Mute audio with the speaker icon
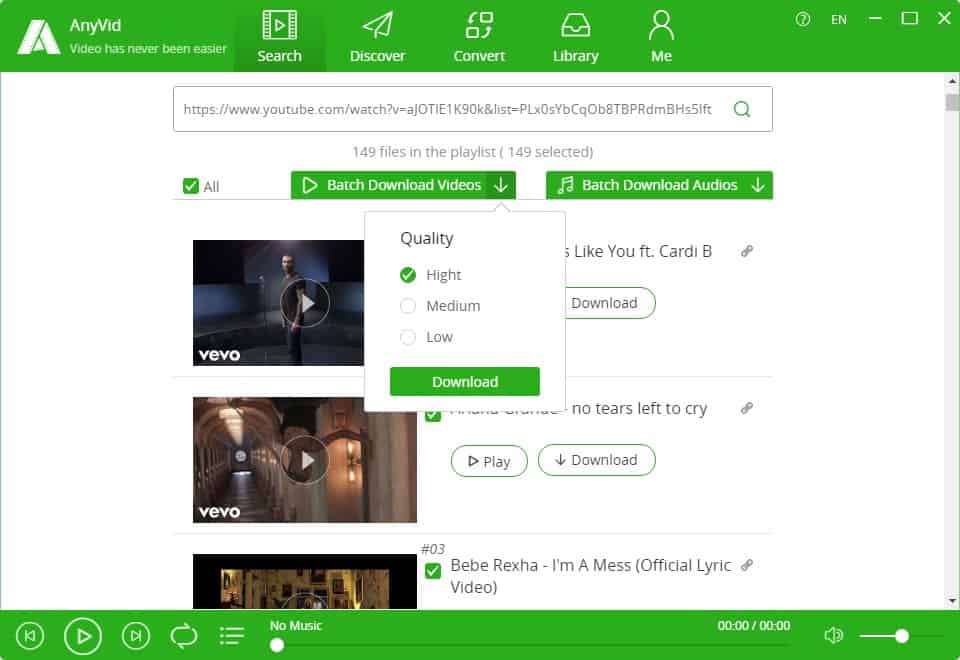 [x=833, y=636]
